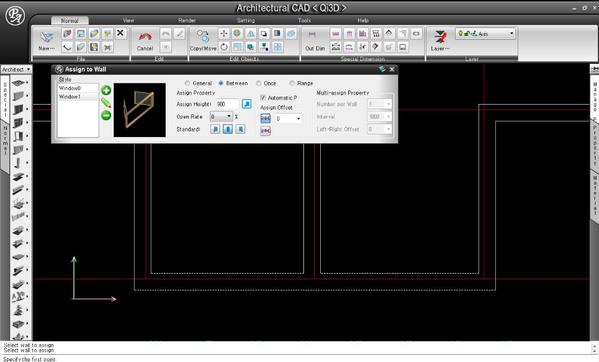Click the New file icon
599x362 pixels.
(47, 40)
